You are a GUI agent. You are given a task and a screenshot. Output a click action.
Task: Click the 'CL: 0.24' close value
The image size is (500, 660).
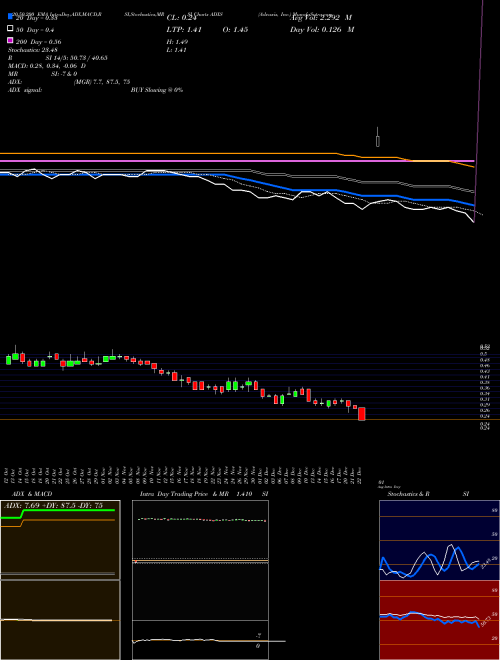(181, 18)
